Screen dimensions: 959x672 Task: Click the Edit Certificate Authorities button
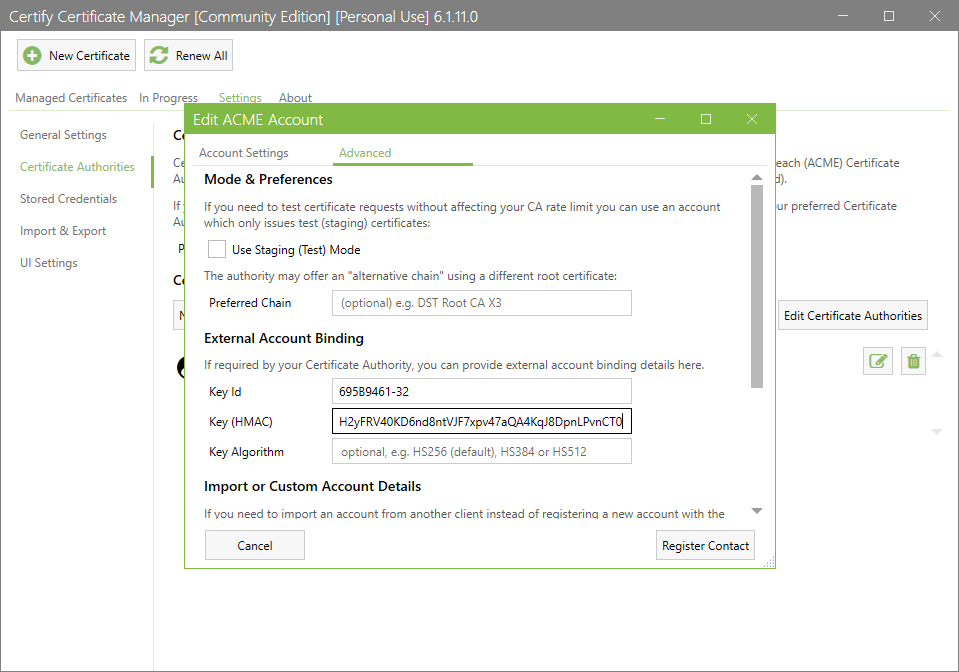(x=853, y=316)
